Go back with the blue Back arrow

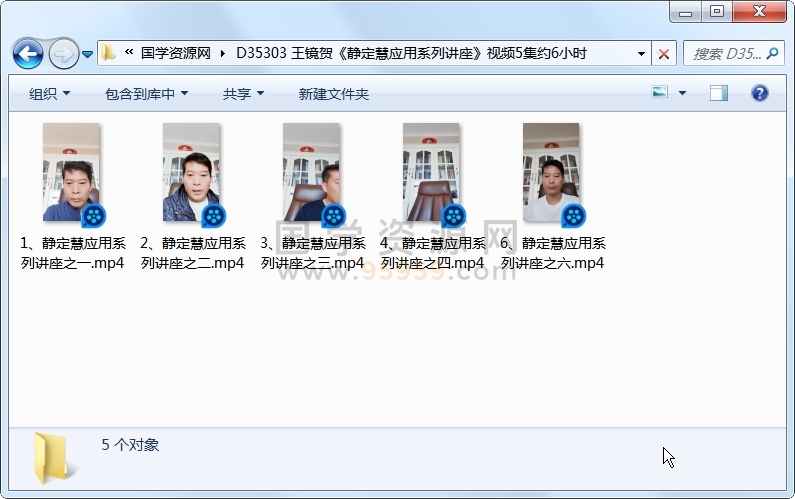28,53
